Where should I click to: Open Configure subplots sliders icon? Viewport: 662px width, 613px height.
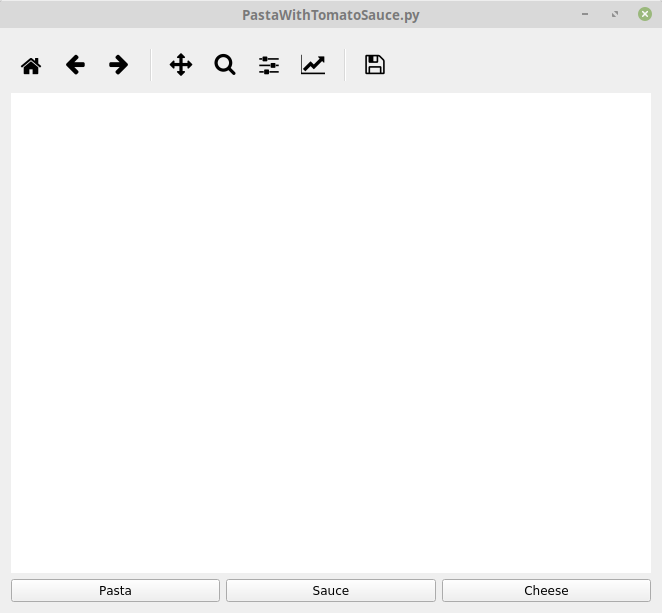click(269, 65)
